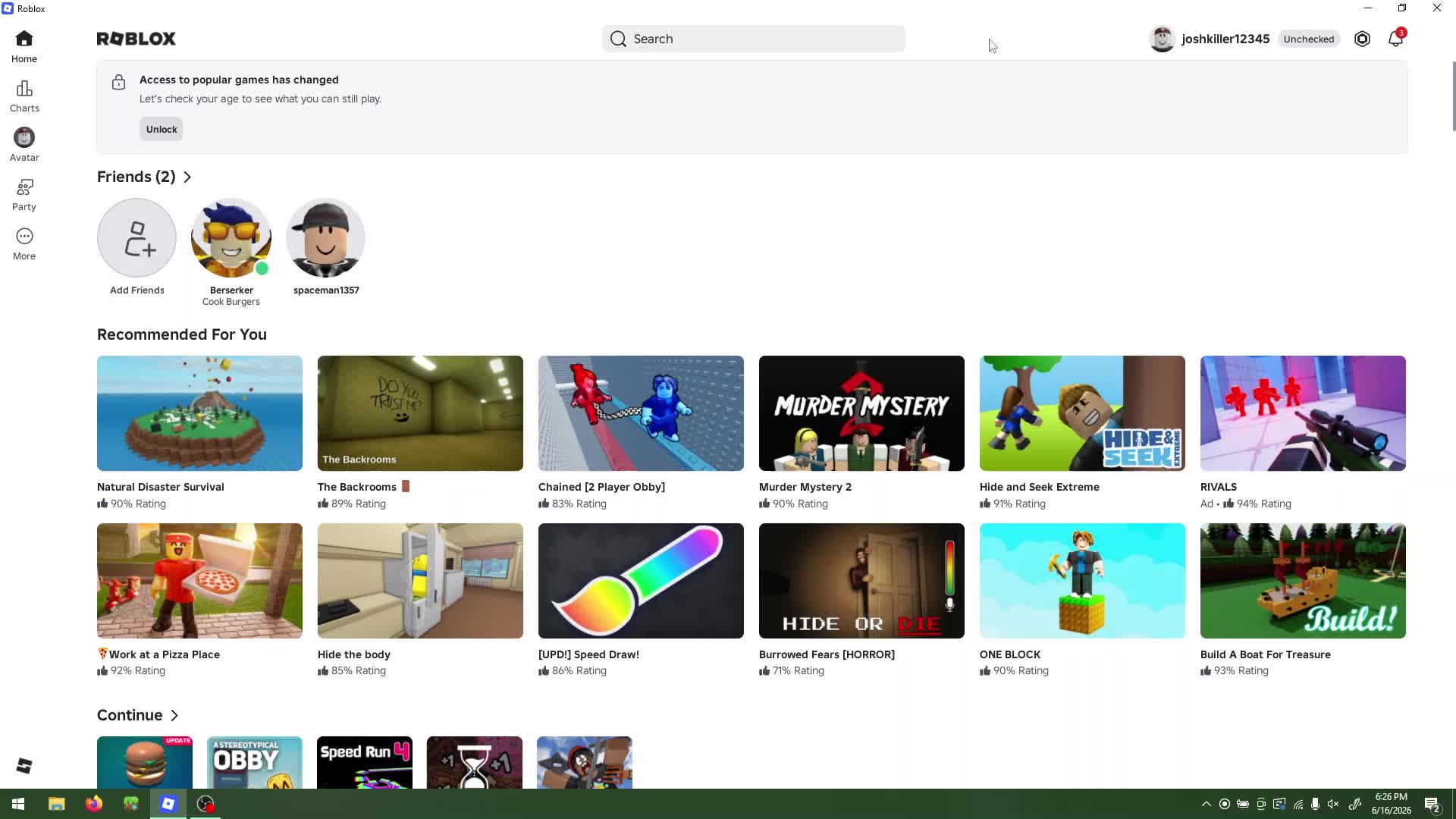Viewport: 1456px width, 819px height.
Task: Expand the Continue section chevron
Action: pos(174,715)
